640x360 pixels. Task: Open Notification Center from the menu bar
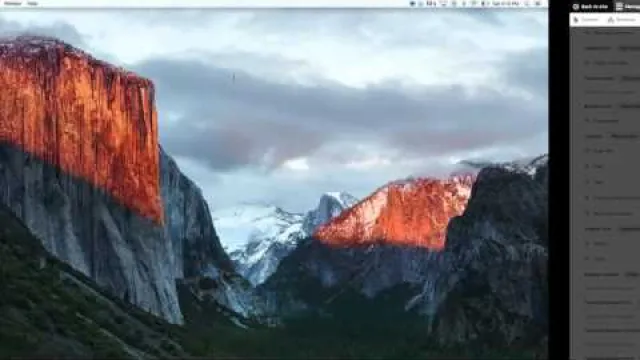[x=538, y=3]
